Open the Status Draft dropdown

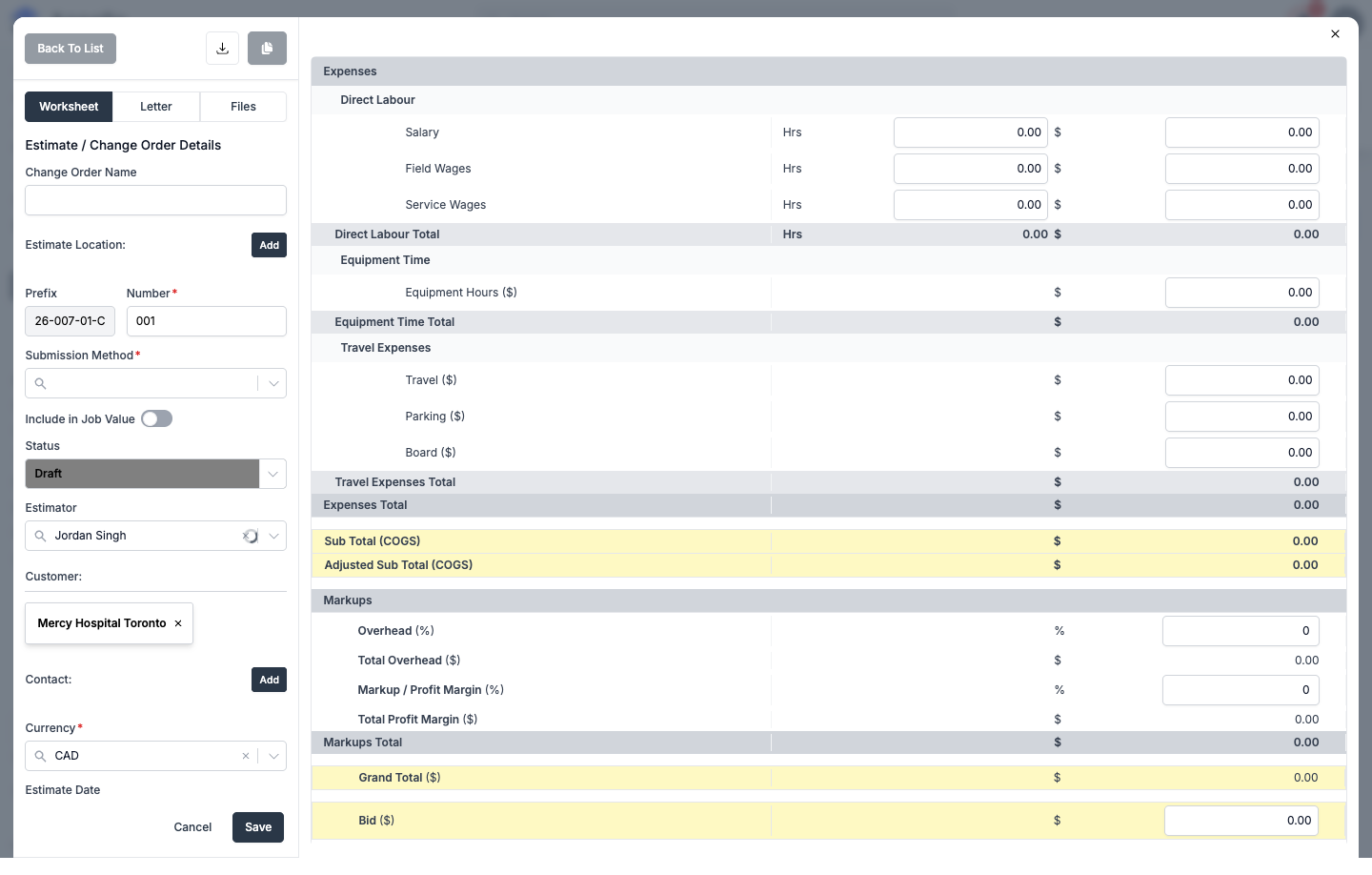[273, 474]
